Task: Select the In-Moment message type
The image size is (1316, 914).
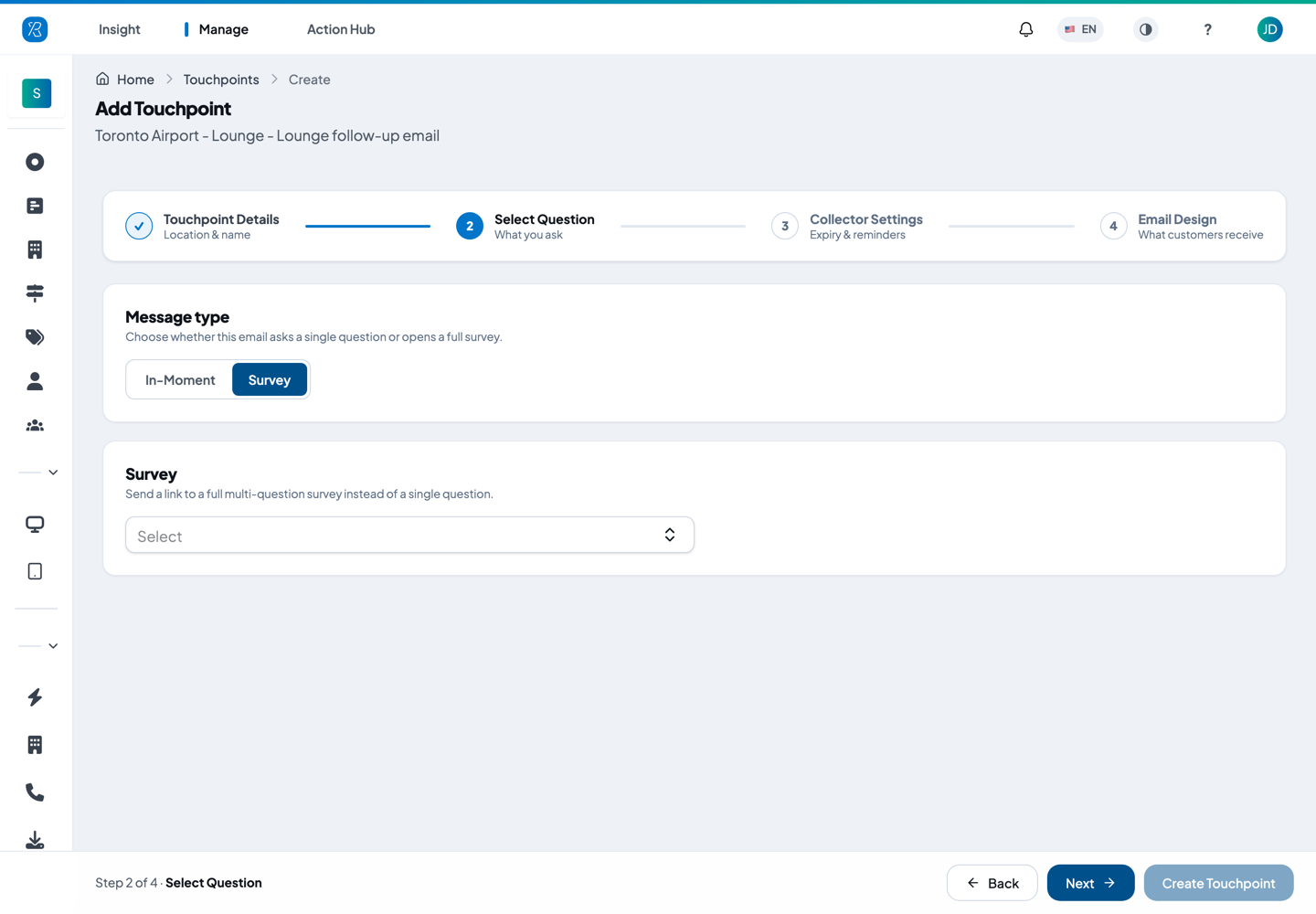Action: point(180,379)
